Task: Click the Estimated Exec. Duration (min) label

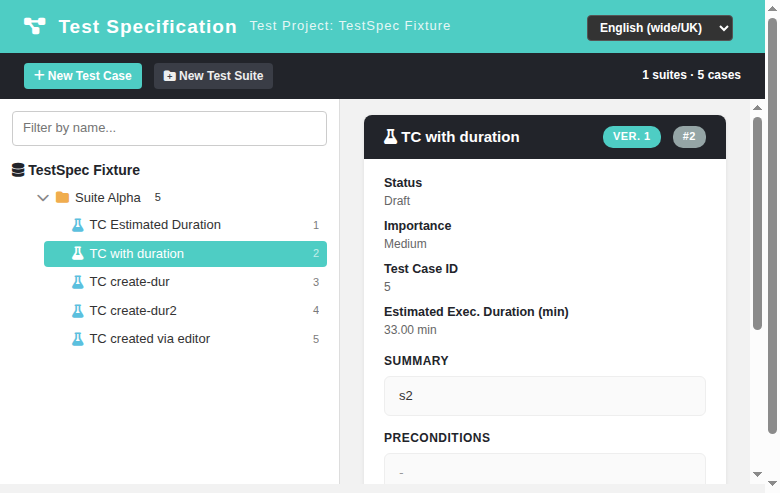Action: (x=476, y=312)
